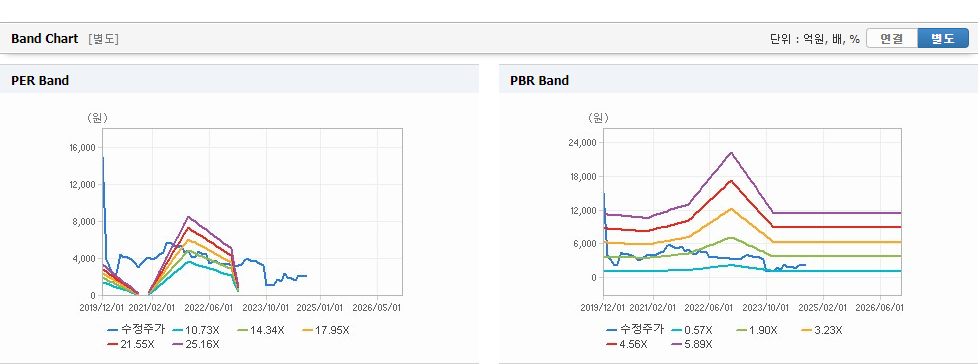Click the PER Band panel header
Viewport: 978px width, 364px height.
[240, 80]
